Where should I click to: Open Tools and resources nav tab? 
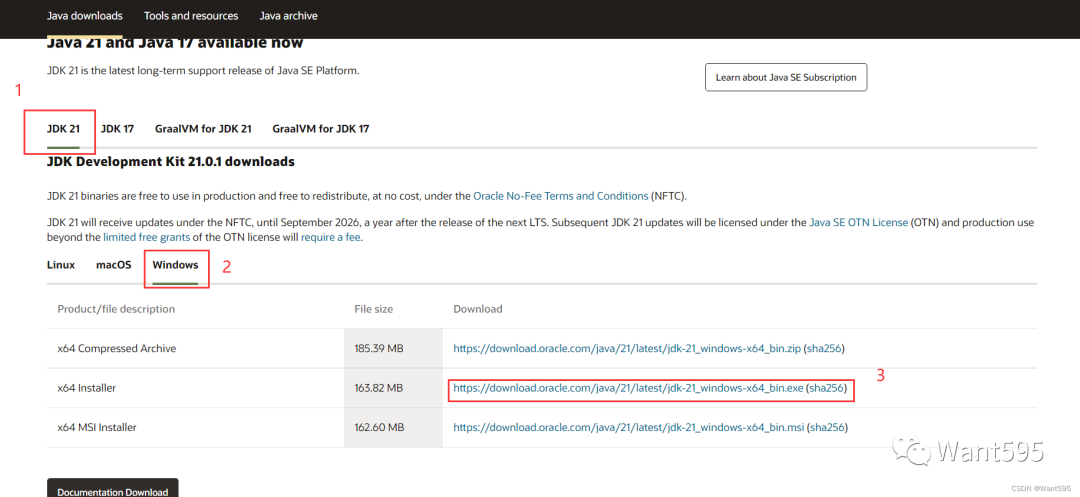coord(191,15)
